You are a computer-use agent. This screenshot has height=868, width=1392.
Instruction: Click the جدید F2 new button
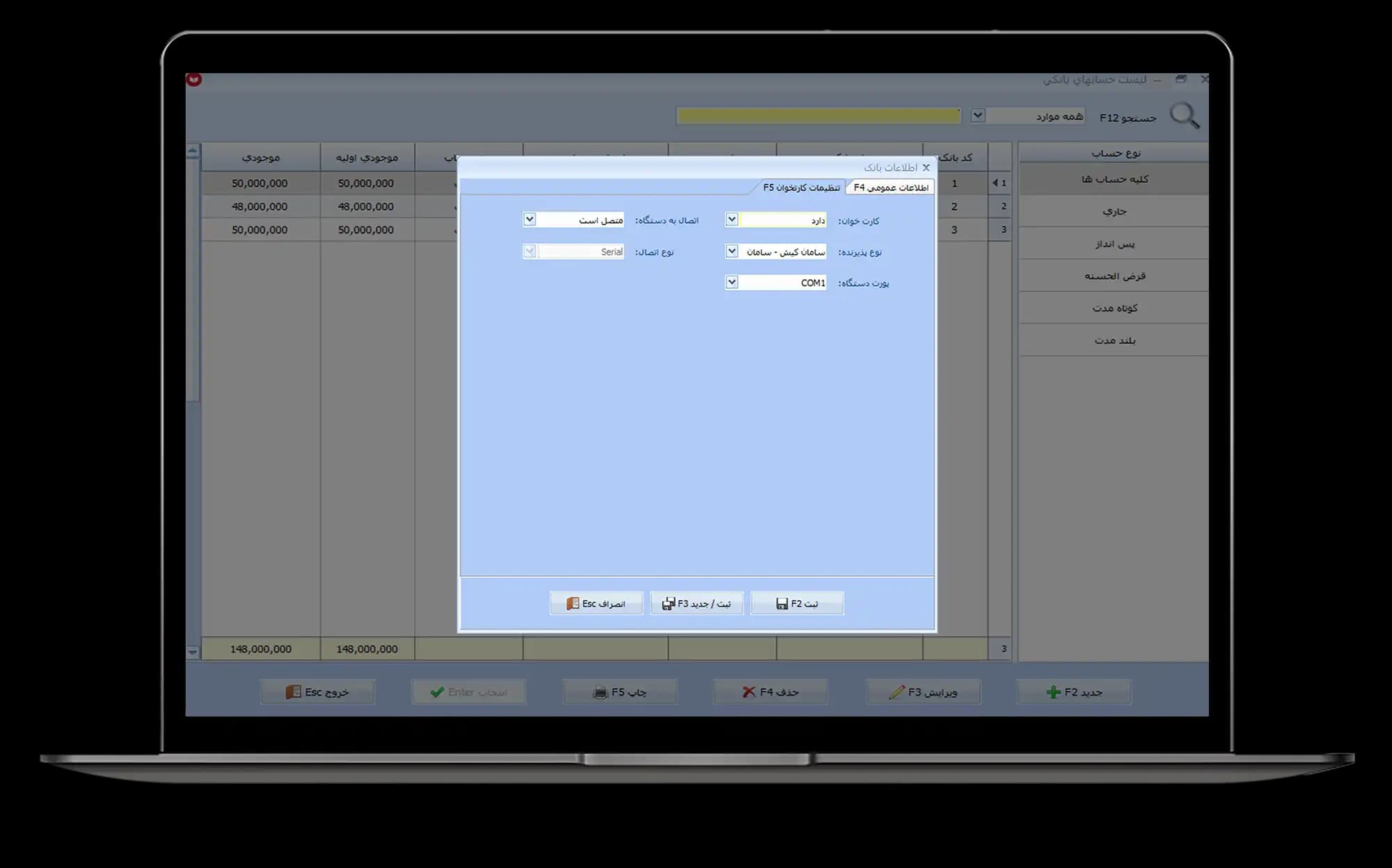[1074, 692]
